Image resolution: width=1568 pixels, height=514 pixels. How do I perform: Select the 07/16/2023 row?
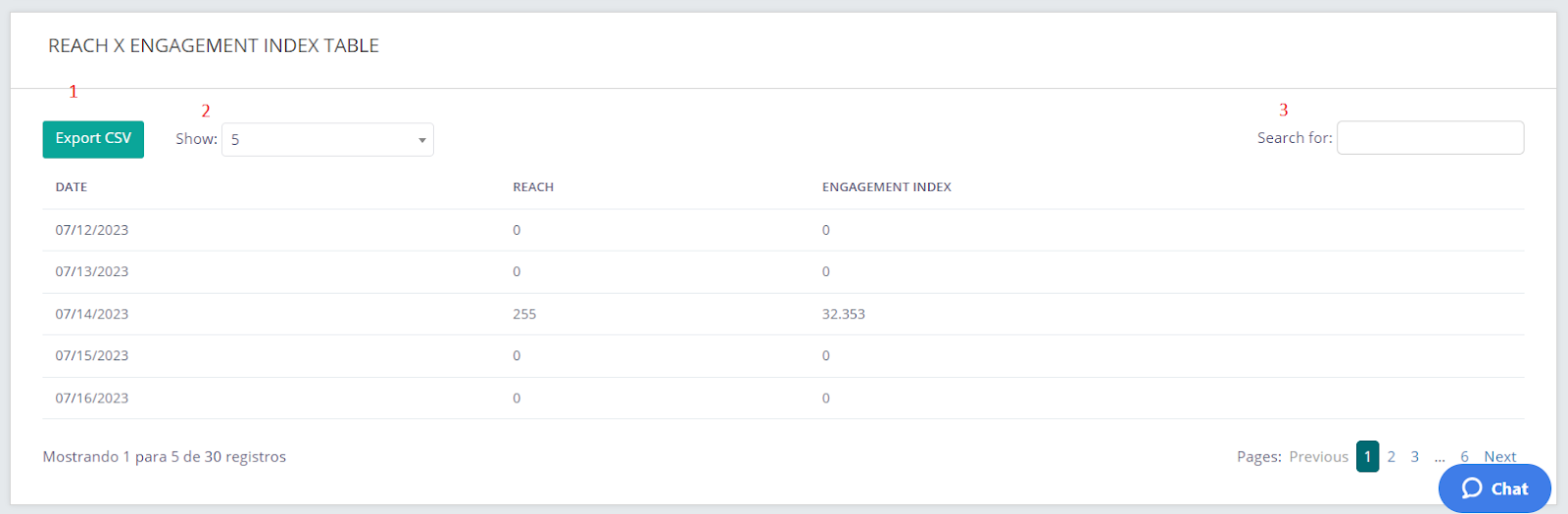pyautogui.click(x=783, y=398)
